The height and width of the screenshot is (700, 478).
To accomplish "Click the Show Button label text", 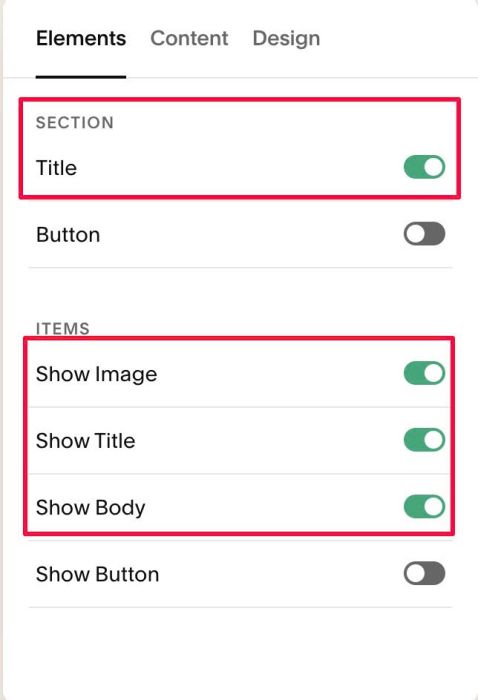I will [x=97, y=574].
